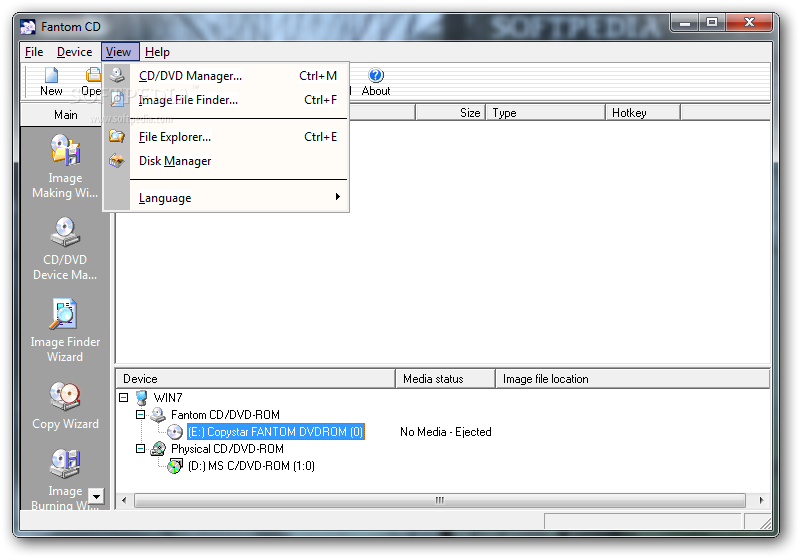Click the sidebar scroll-down arrow button
This screenshot has height=558, width=800.
96,496
